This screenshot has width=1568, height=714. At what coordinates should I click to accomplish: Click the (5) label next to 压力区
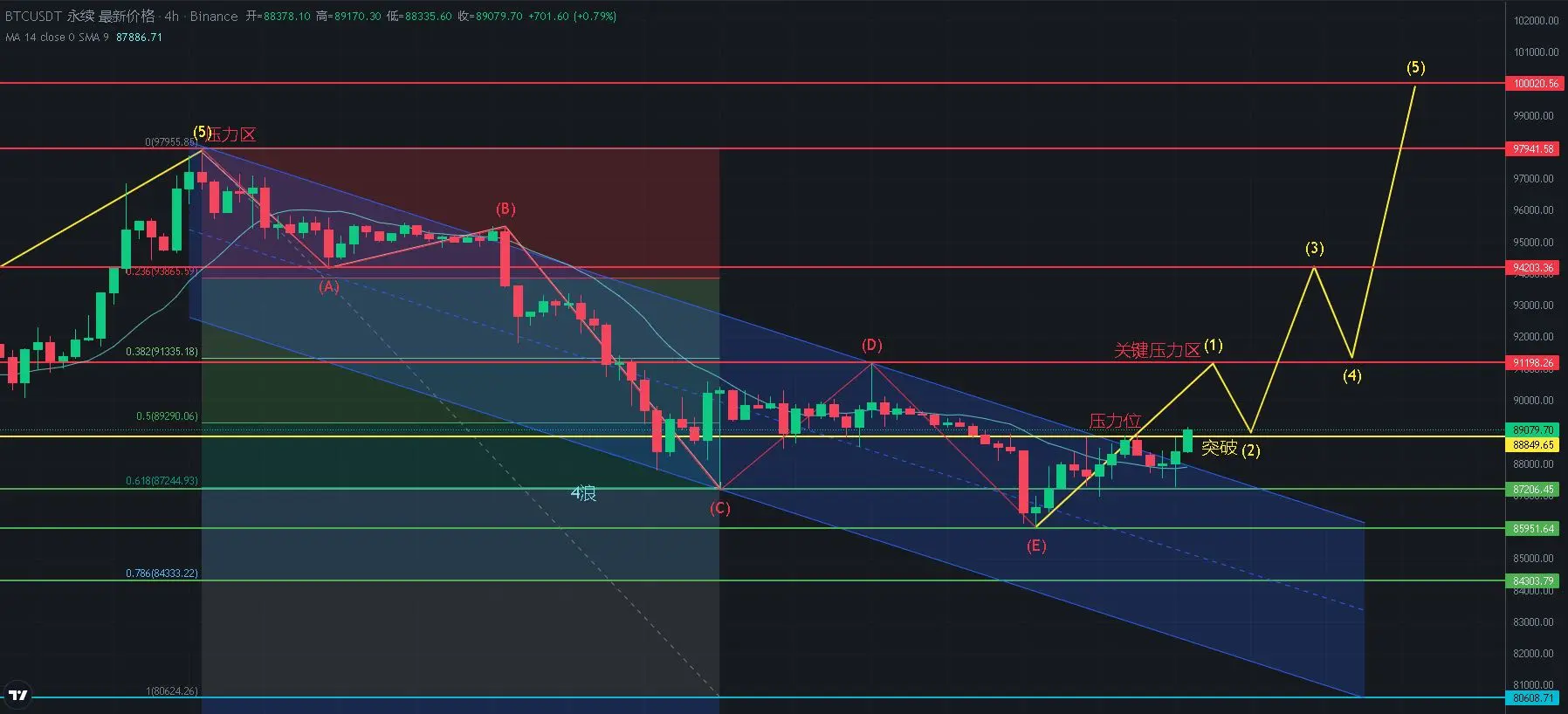pos(201,133)
